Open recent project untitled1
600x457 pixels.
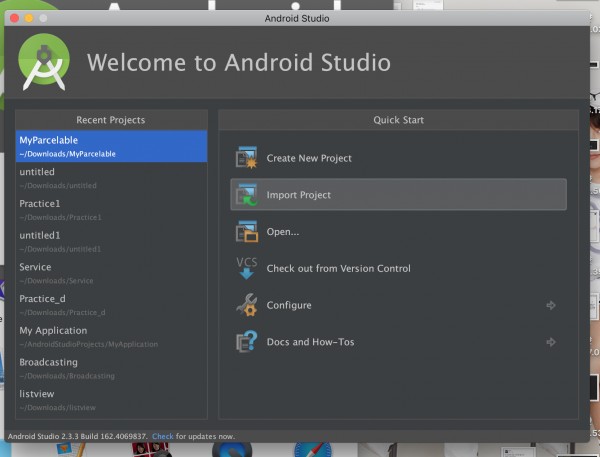click(111, 242)
